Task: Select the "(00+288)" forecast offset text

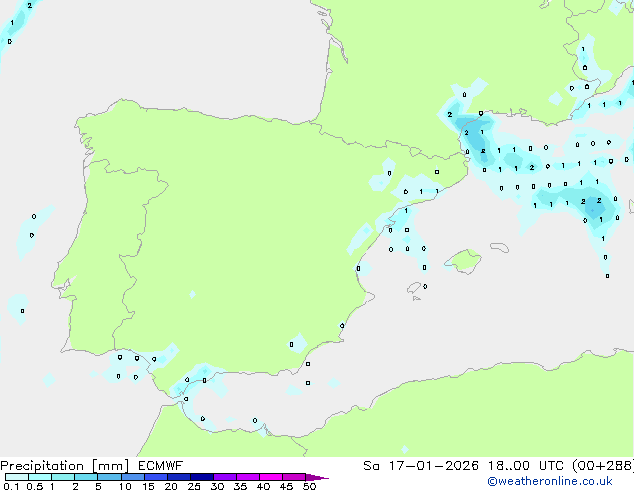Action: pos(603,466)
